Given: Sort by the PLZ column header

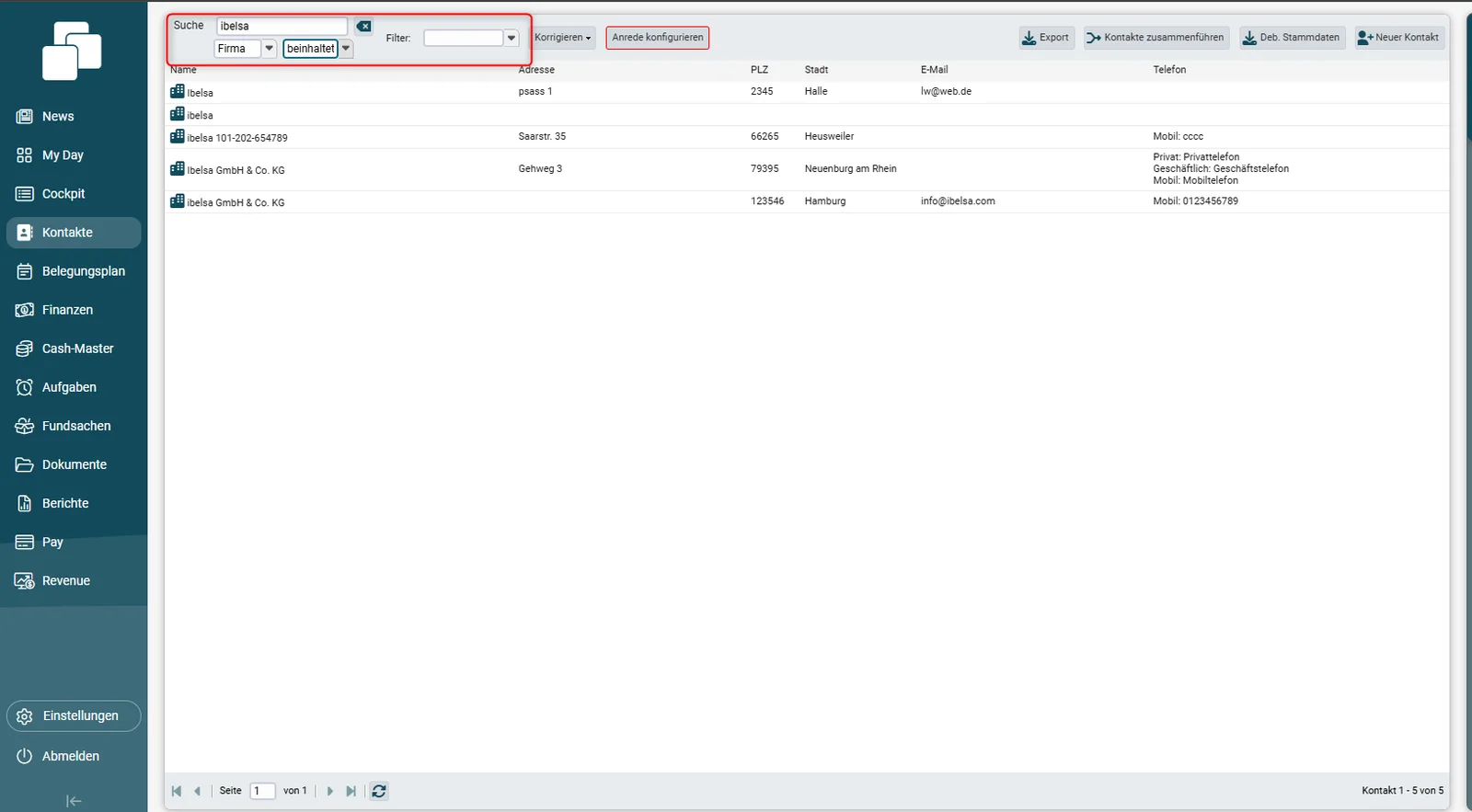Looking at the screenshot, I should coord(759,70).
